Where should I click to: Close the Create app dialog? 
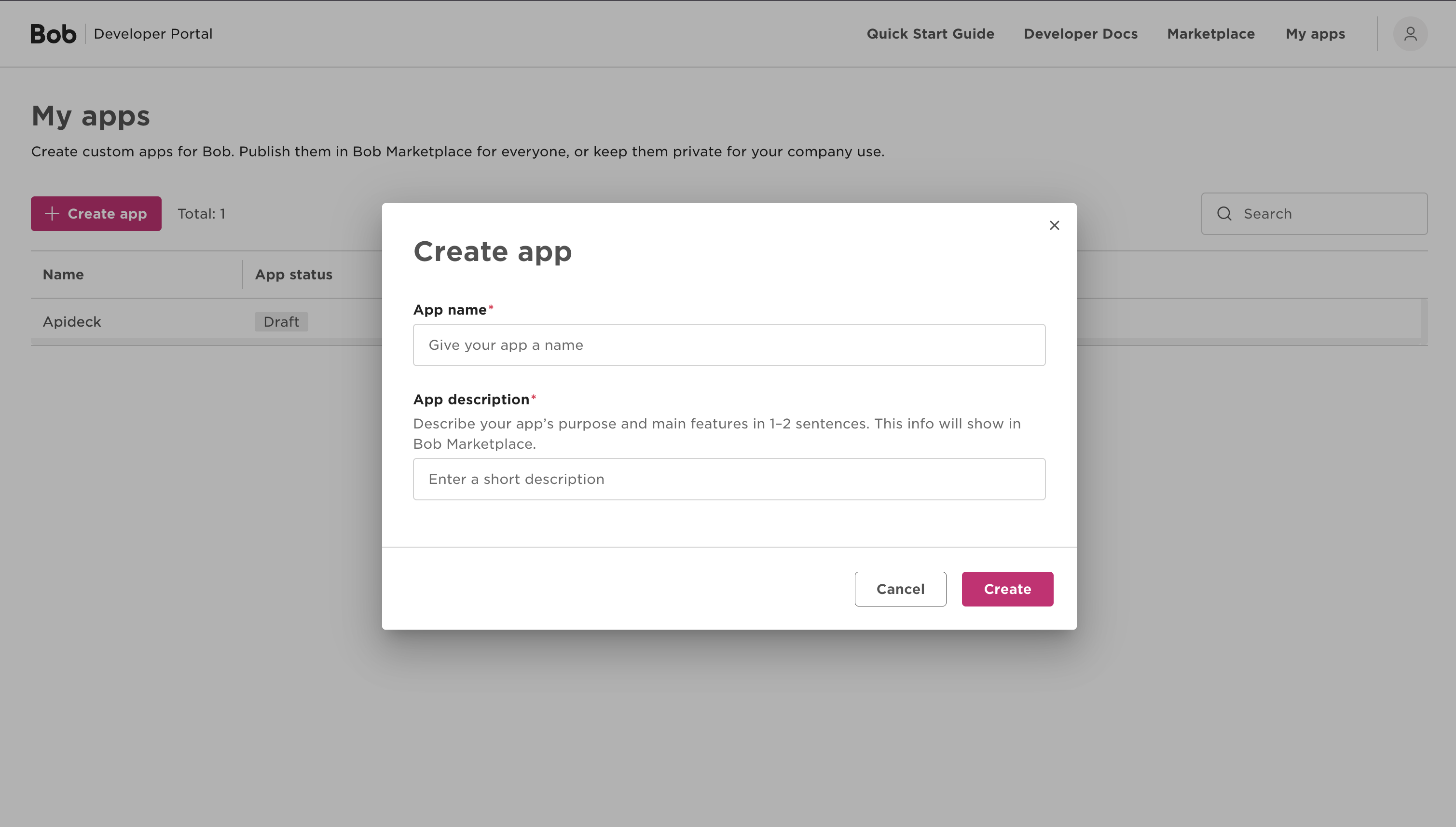click(x=1054, y=225)
